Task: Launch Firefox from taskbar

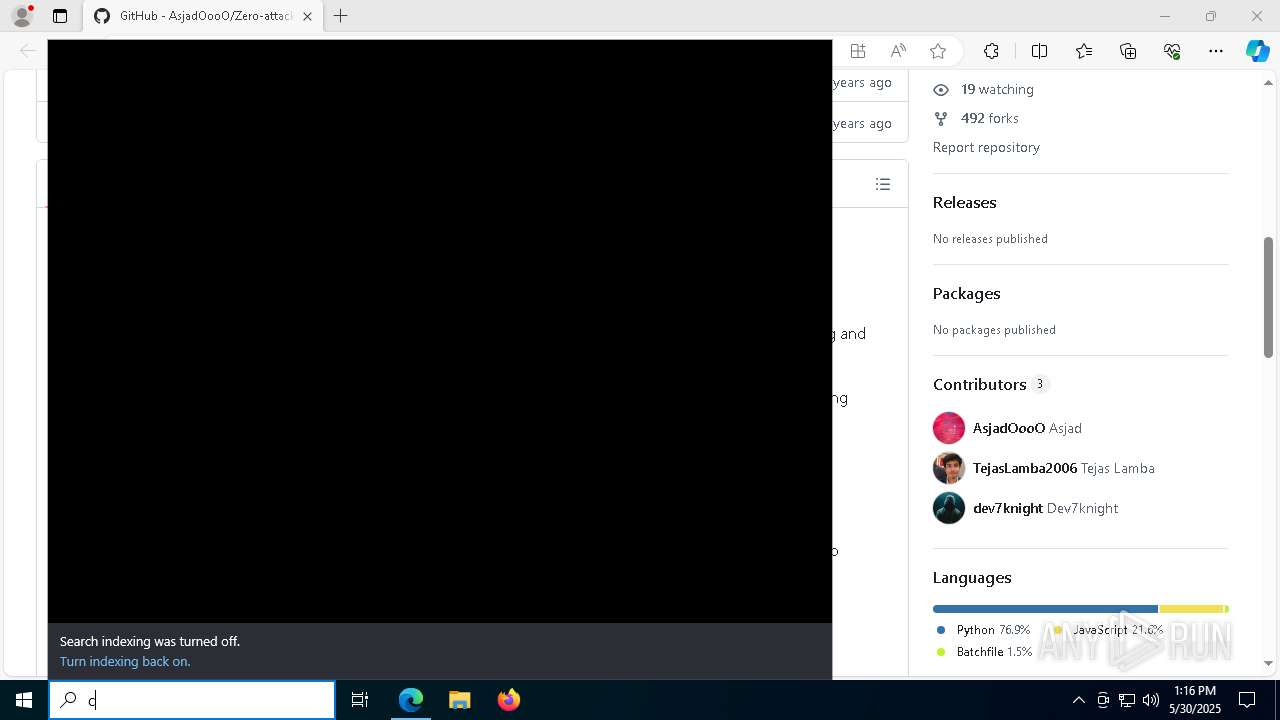Action: (x=508, y=700)
